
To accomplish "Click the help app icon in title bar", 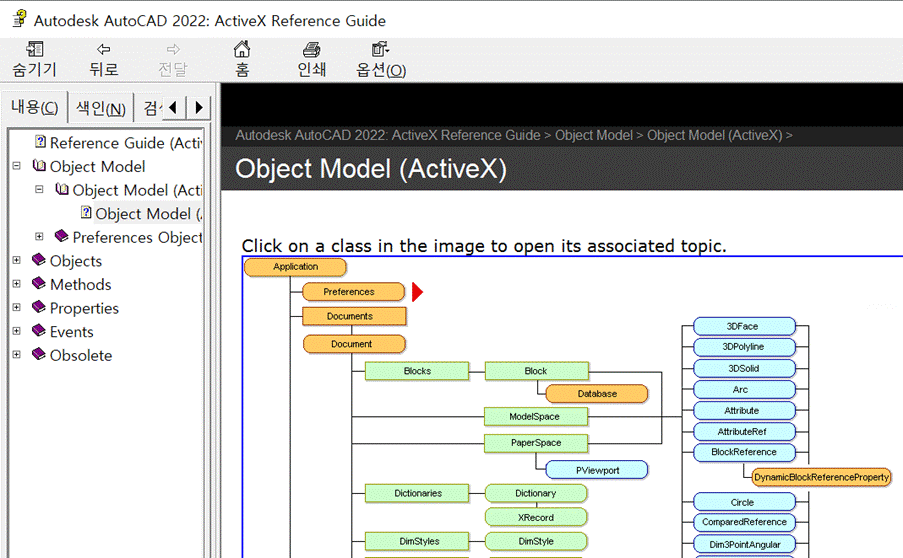I will click(x=20, y=19).
